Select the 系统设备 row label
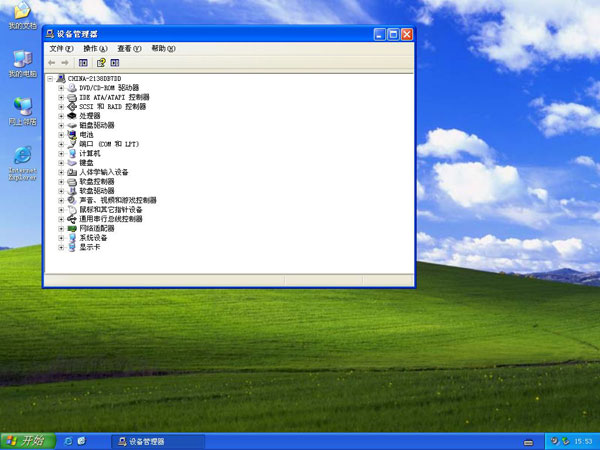Viewport: 600px width, 450px height. point(93,238)
